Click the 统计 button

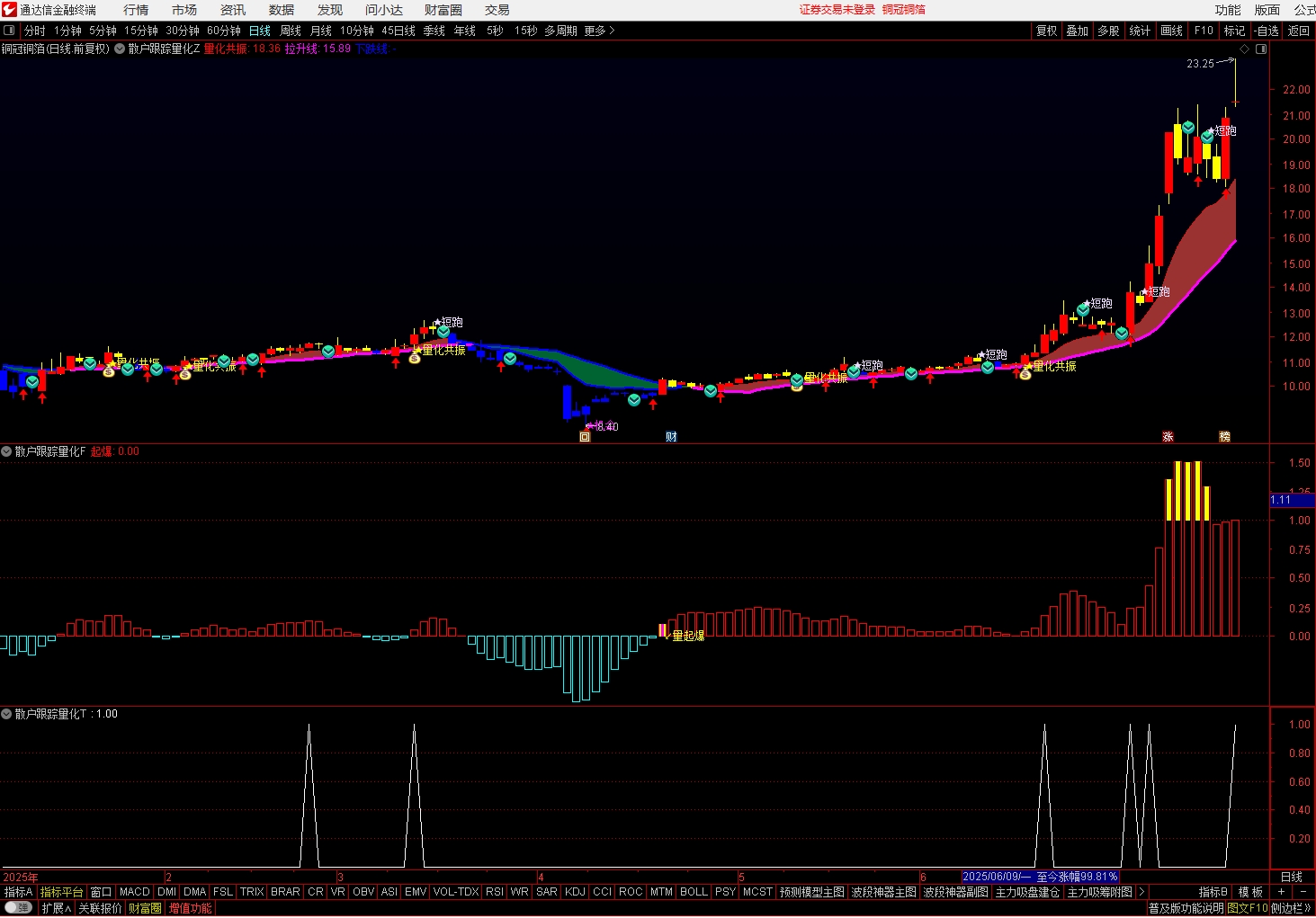click(x=1140, y=31)
